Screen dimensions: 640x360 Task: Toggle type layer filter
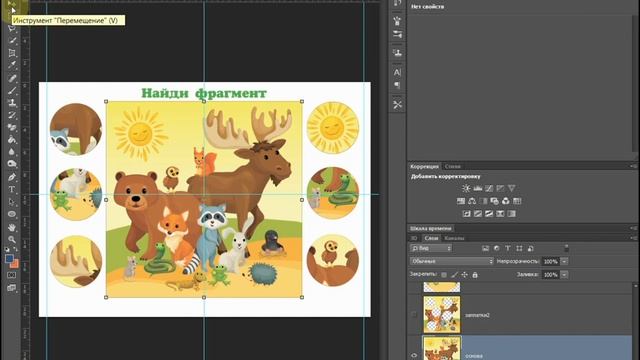[x=508, y=248]
